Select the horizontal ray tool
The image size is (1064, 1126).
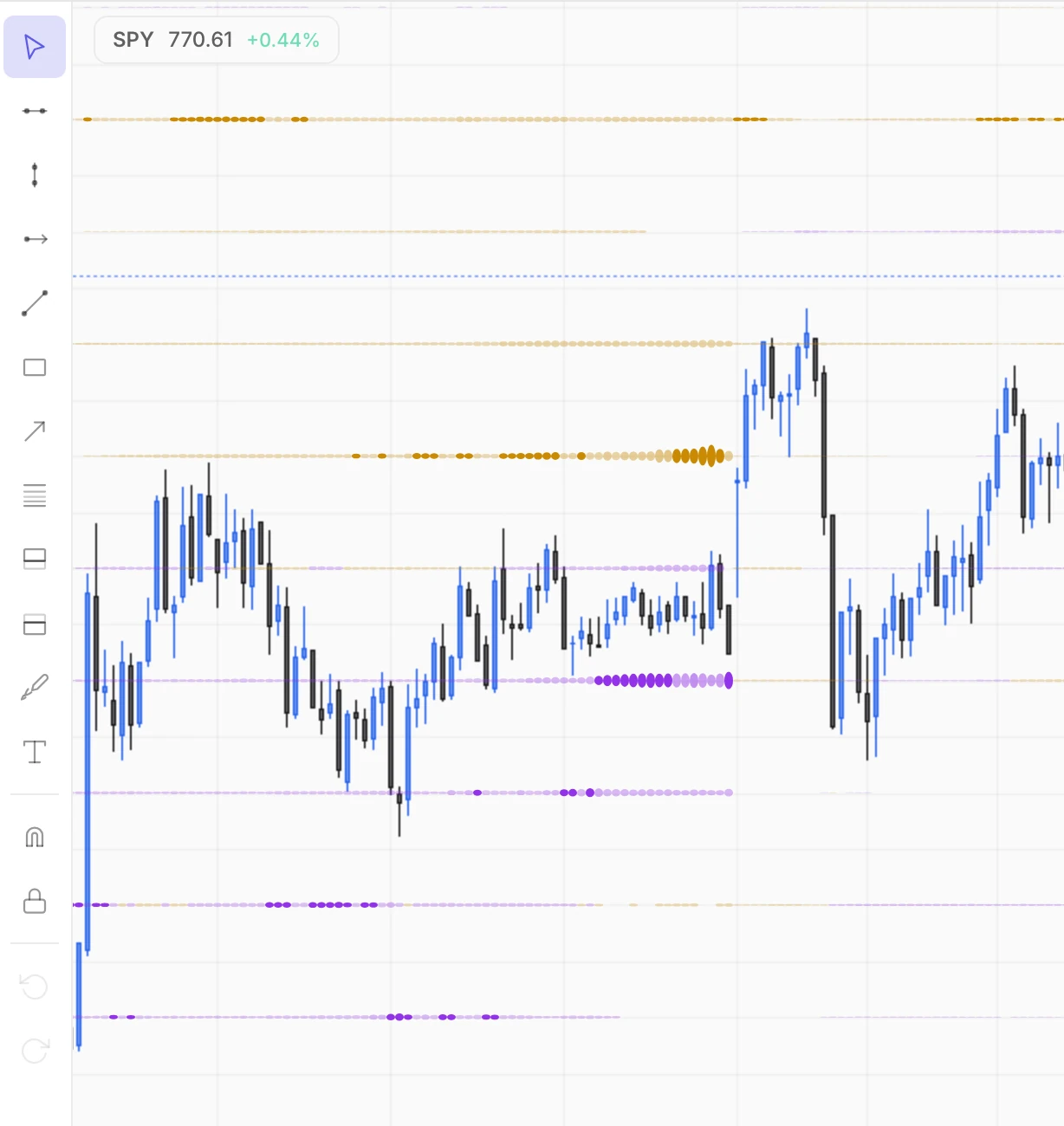(35, 239)
